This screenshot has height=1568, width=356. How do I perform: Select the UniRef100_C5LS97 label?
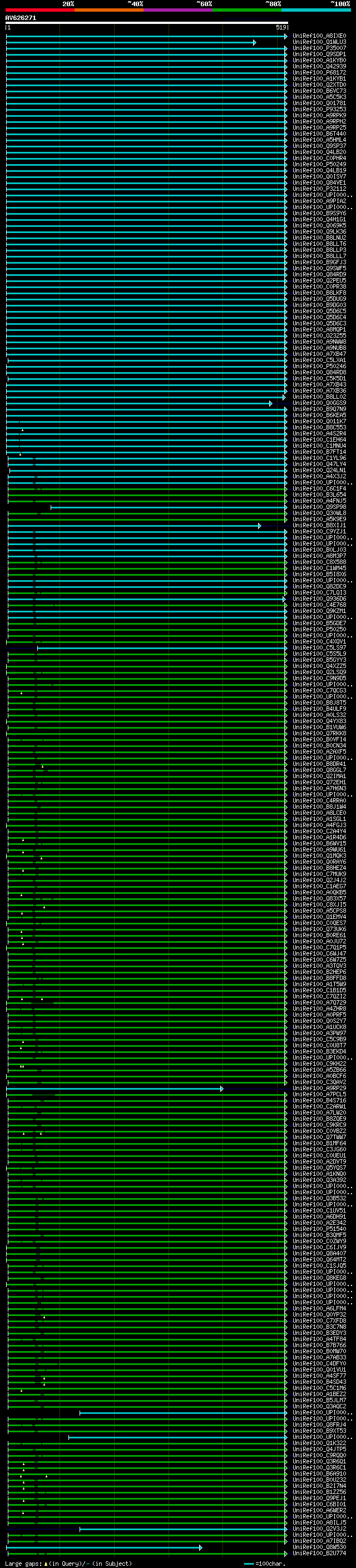click(319, 647)
